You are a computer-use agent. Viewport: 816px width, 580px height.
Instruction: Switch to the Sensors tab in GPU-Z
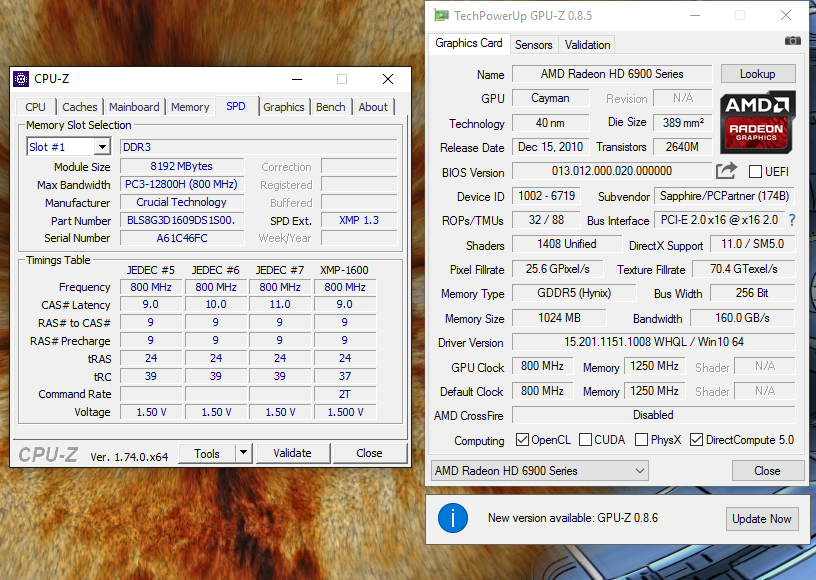533,45
